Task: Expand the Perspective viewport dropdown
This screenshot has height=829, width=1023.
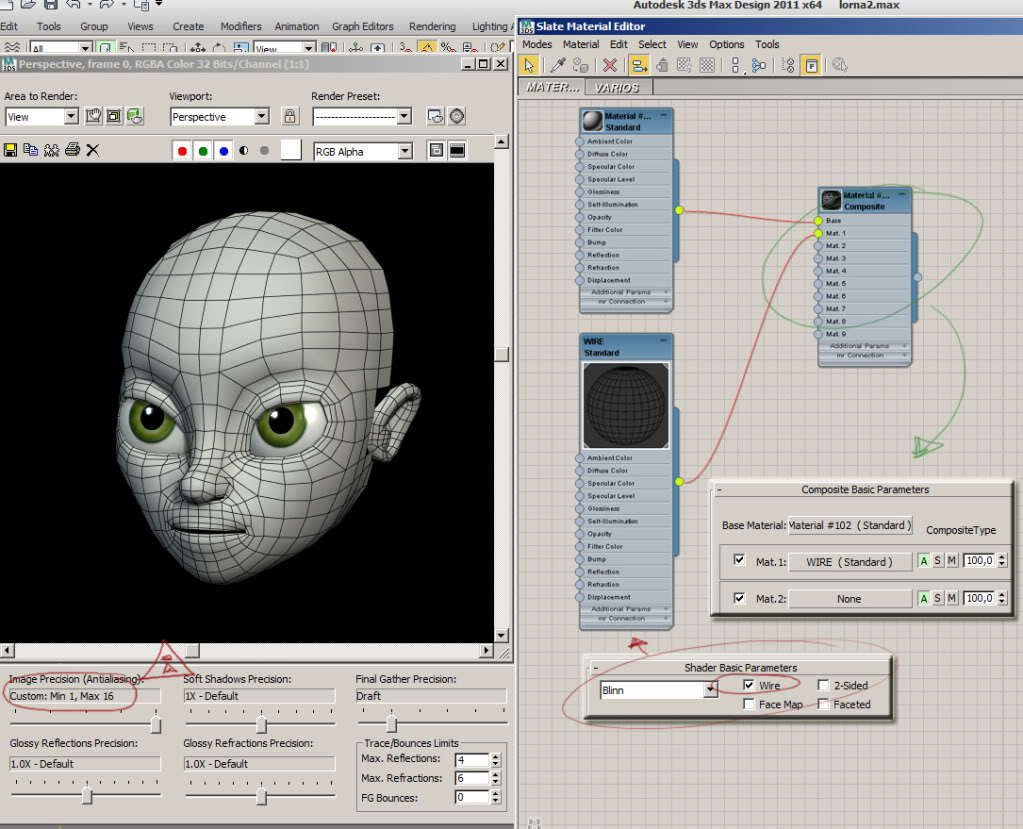Action: tap(261, 117)
